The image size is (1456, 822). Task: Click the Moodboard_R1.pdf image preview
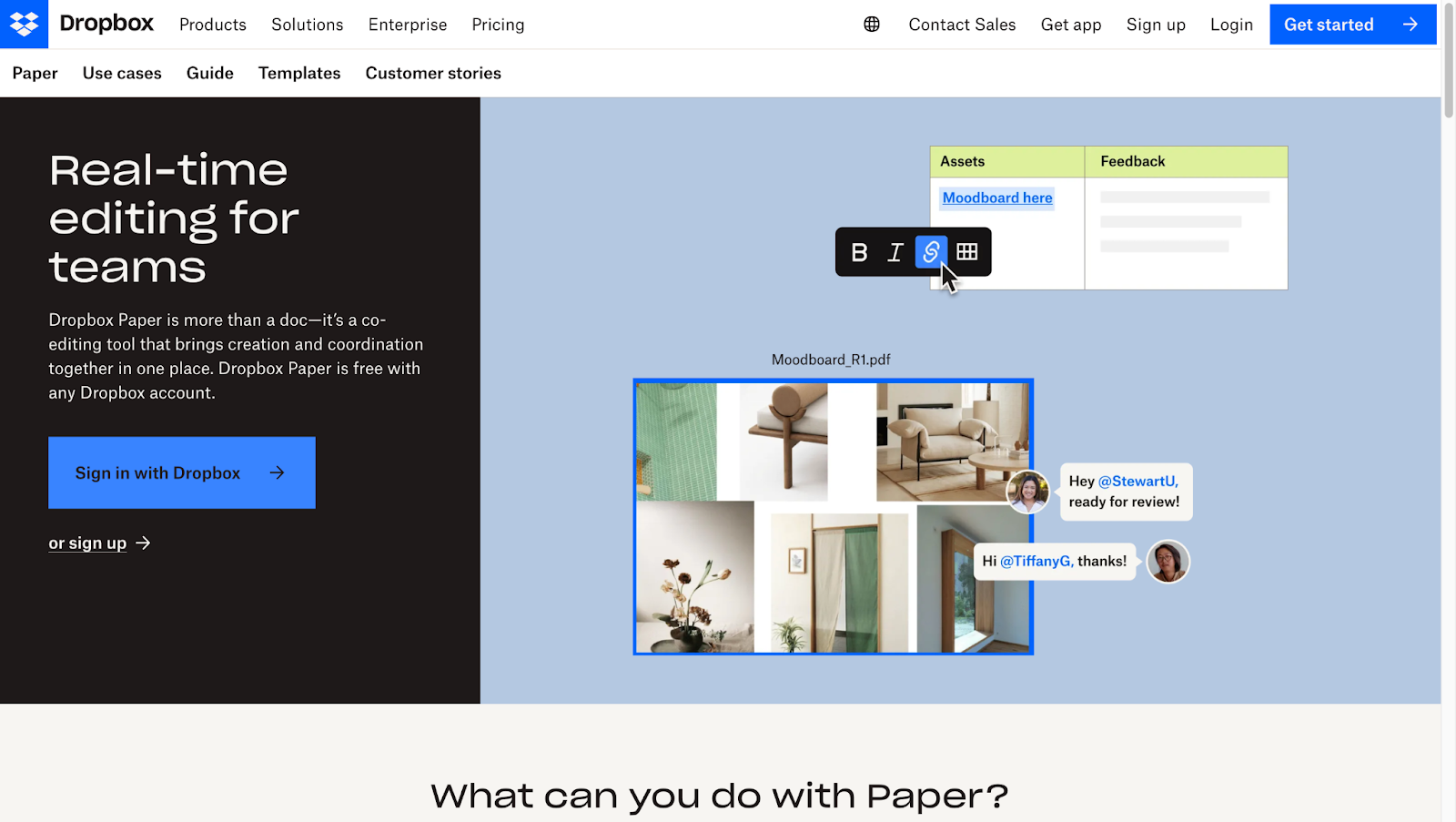[834, 517]
